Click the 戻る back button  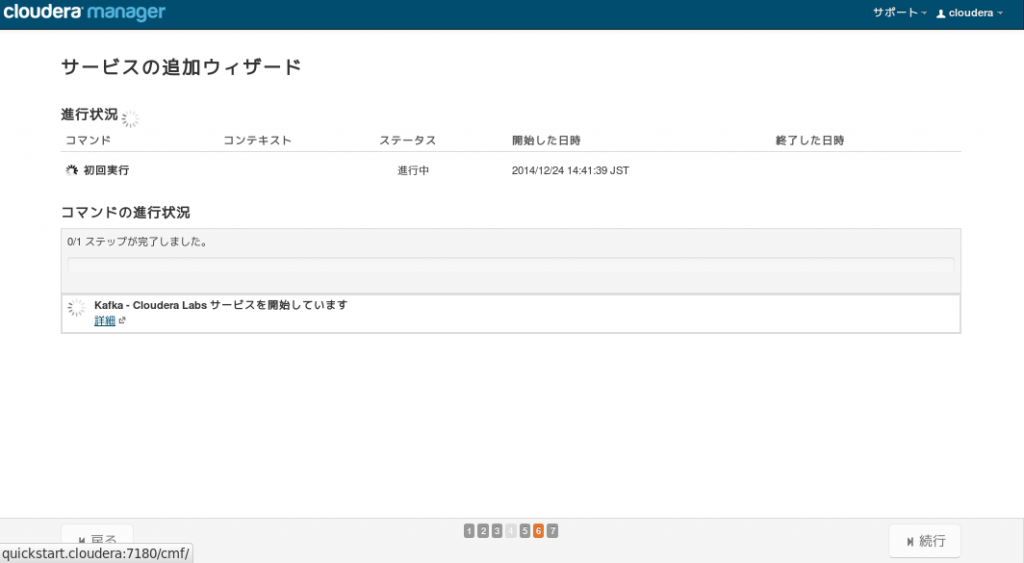97,541
